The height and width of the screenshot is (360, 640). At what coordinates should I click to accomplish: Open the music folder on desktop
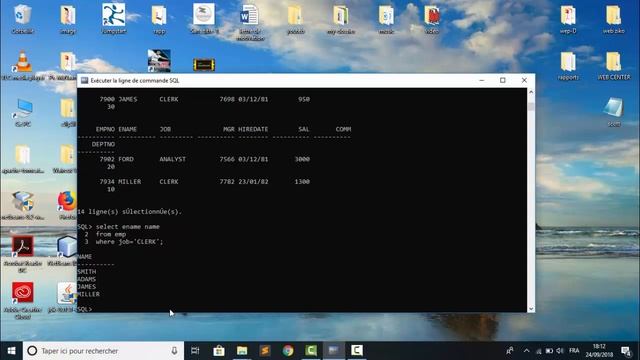coord(386,15)
